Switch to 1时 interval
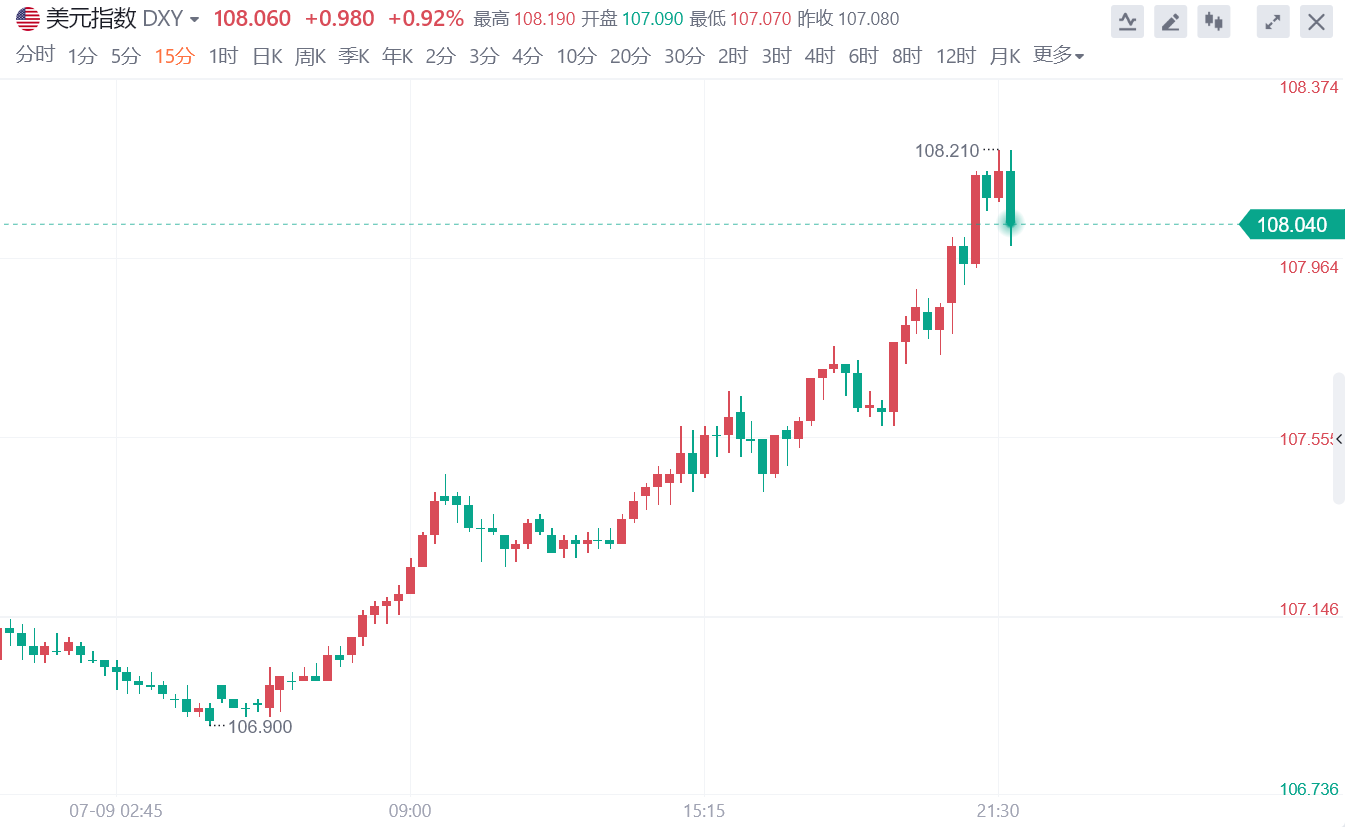 pos(223,57)
